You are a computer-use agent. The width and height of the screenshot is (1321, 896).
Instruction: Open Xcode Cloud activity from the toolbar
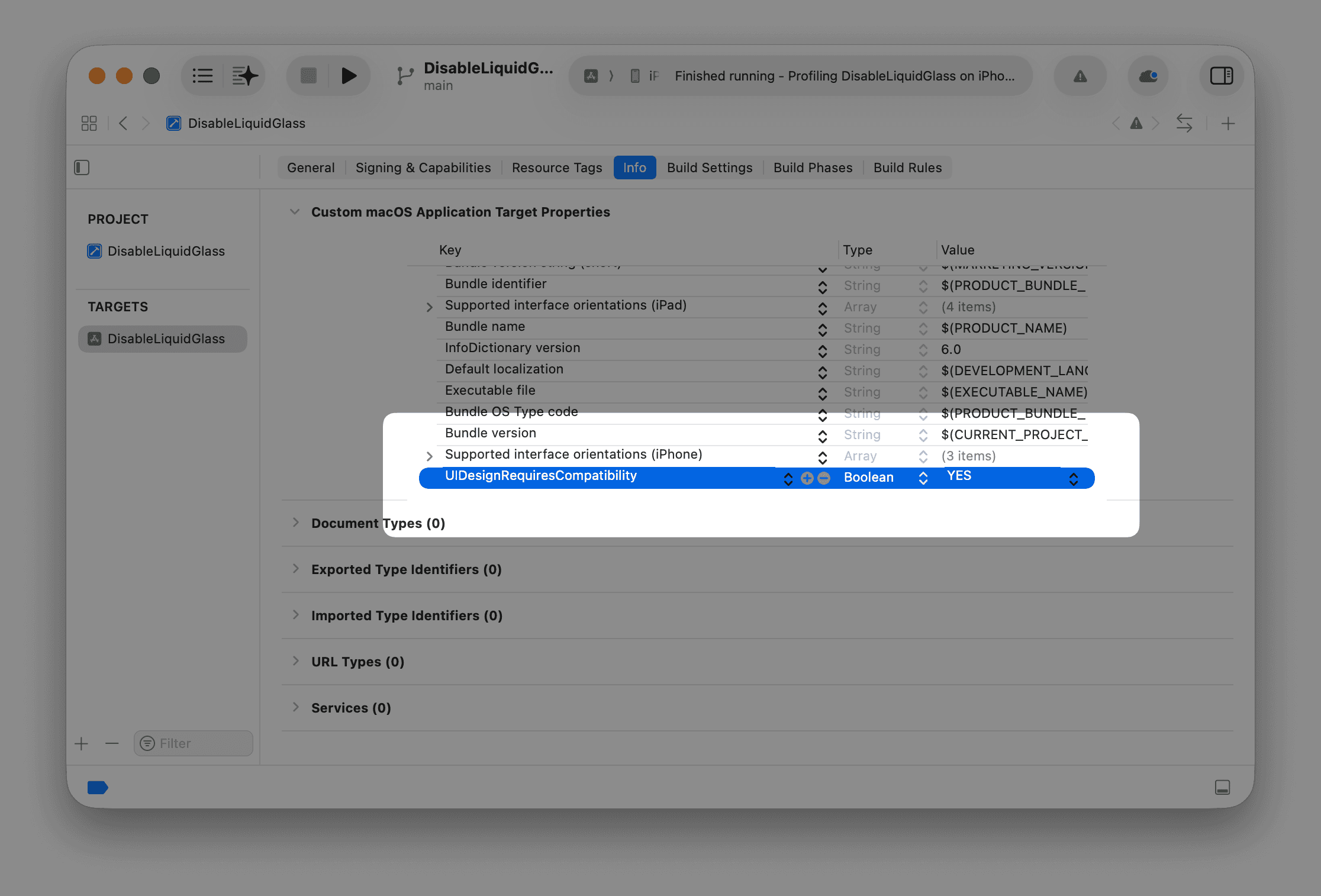[1147, 76]
